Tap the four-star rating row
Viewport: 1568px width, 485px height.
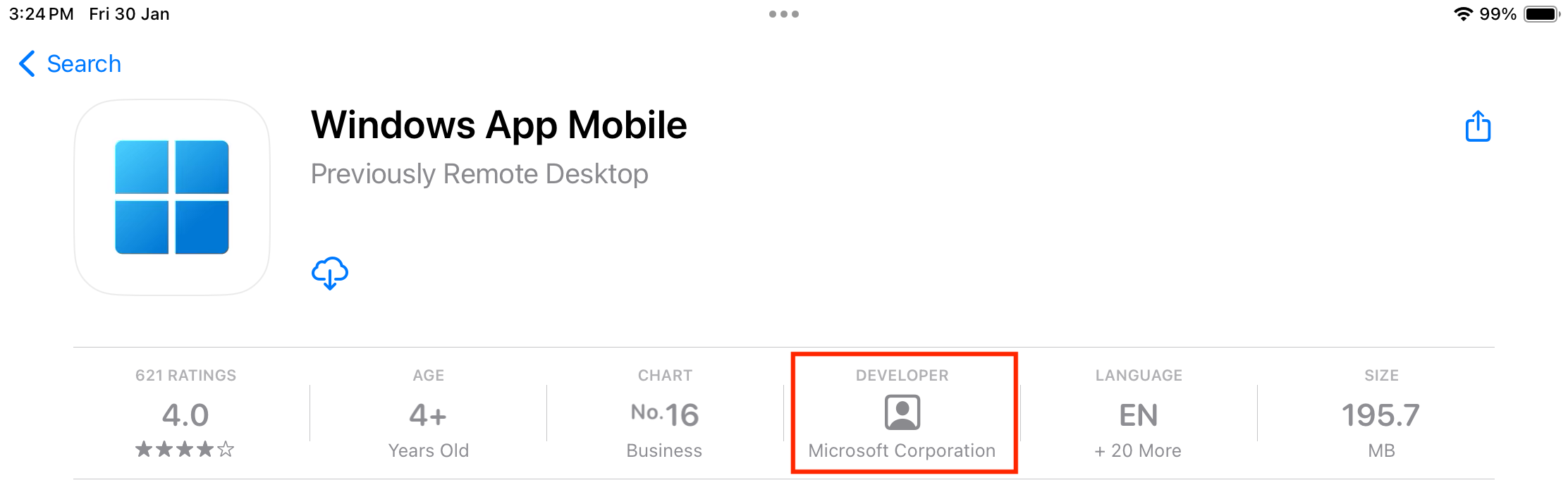185,449
